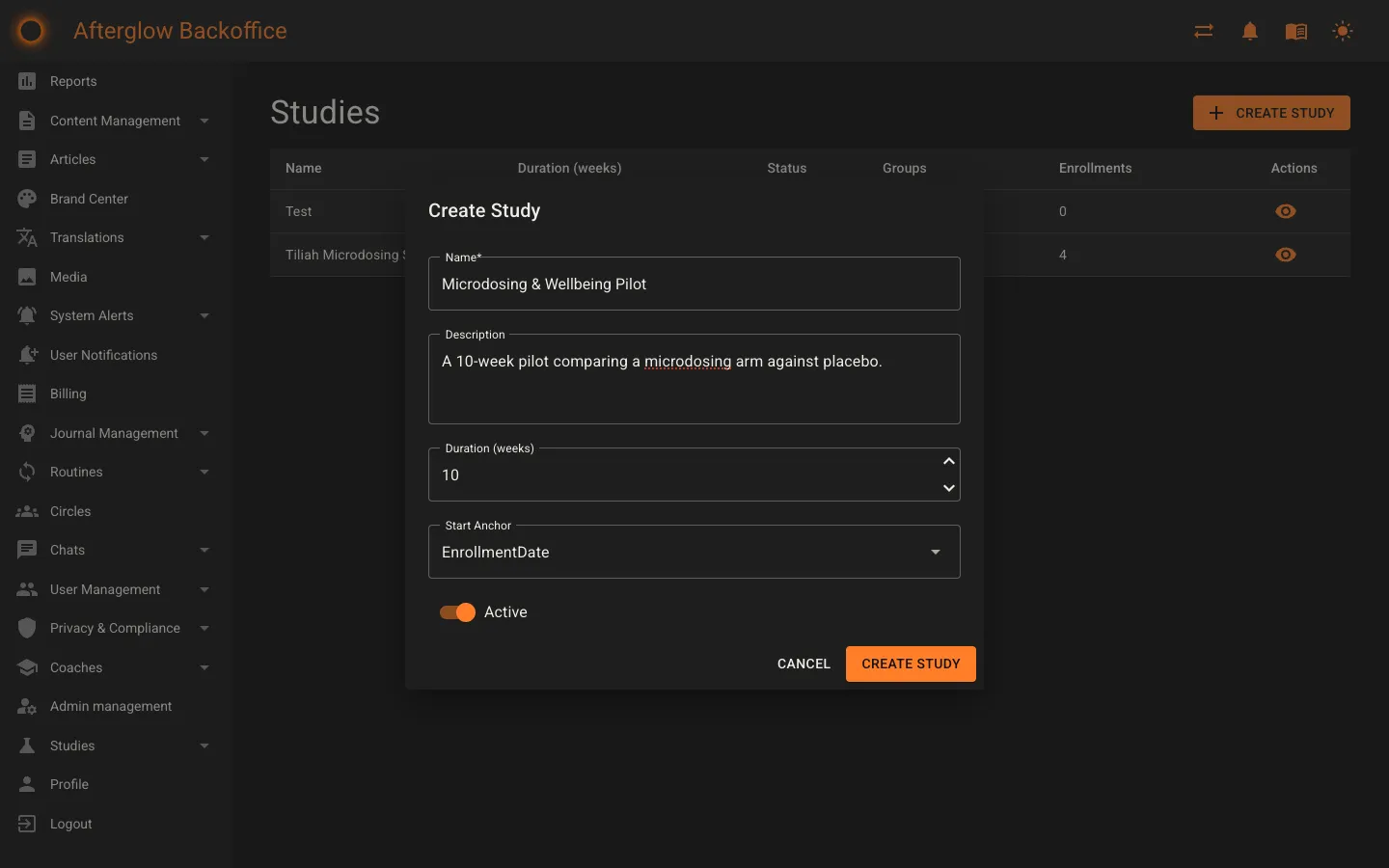
Task: Click the Logout exit icon
Action: 27,824
